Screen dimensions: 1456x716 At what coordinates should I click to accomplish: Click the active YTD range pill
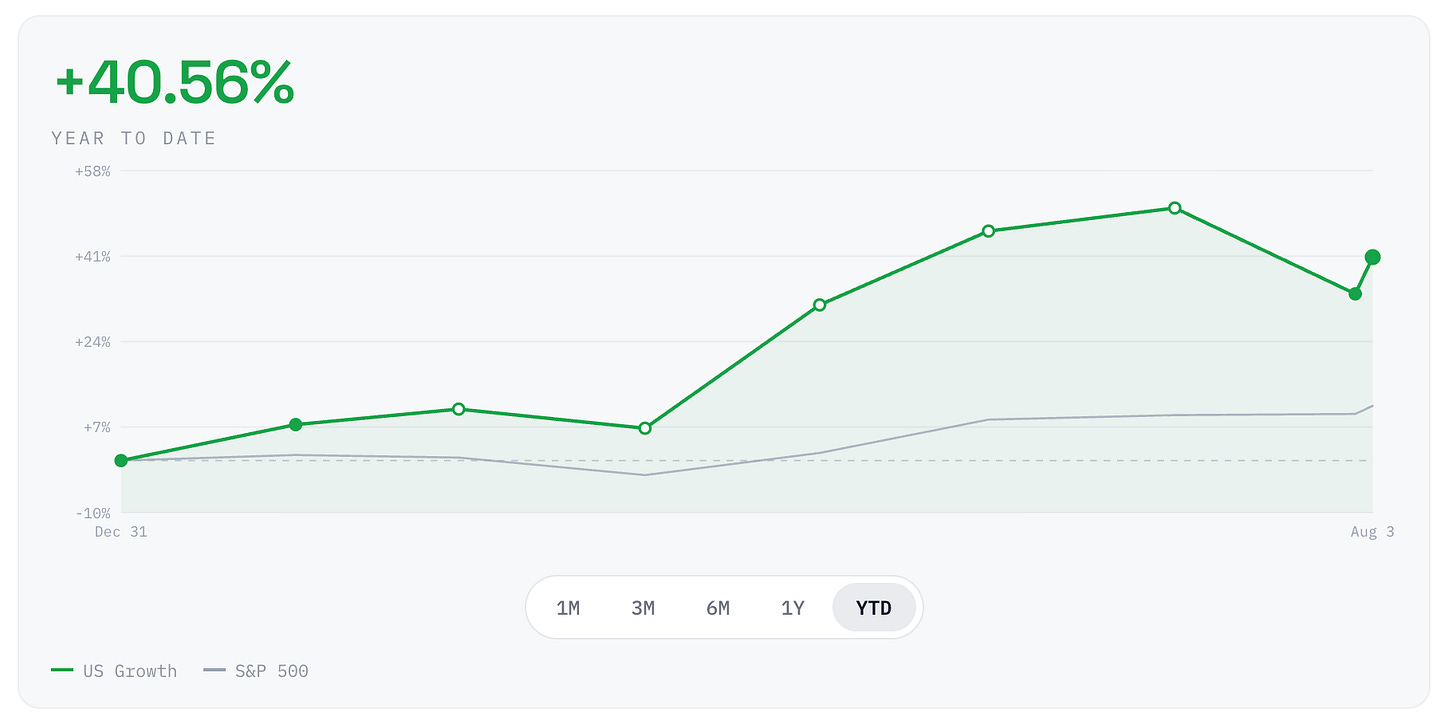tap(874, 607)
